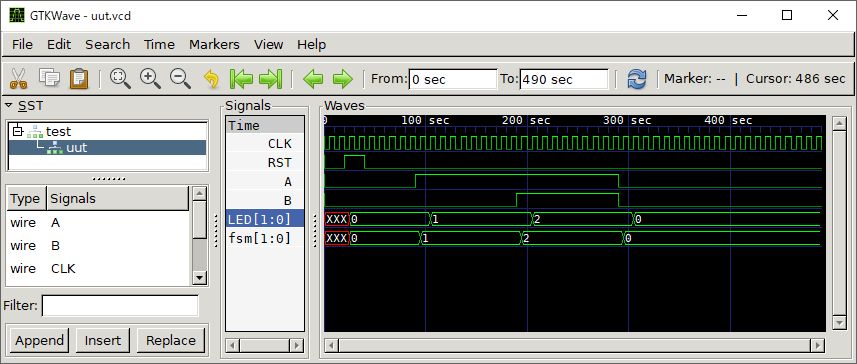Click the 100 sec timeline label

425,120
